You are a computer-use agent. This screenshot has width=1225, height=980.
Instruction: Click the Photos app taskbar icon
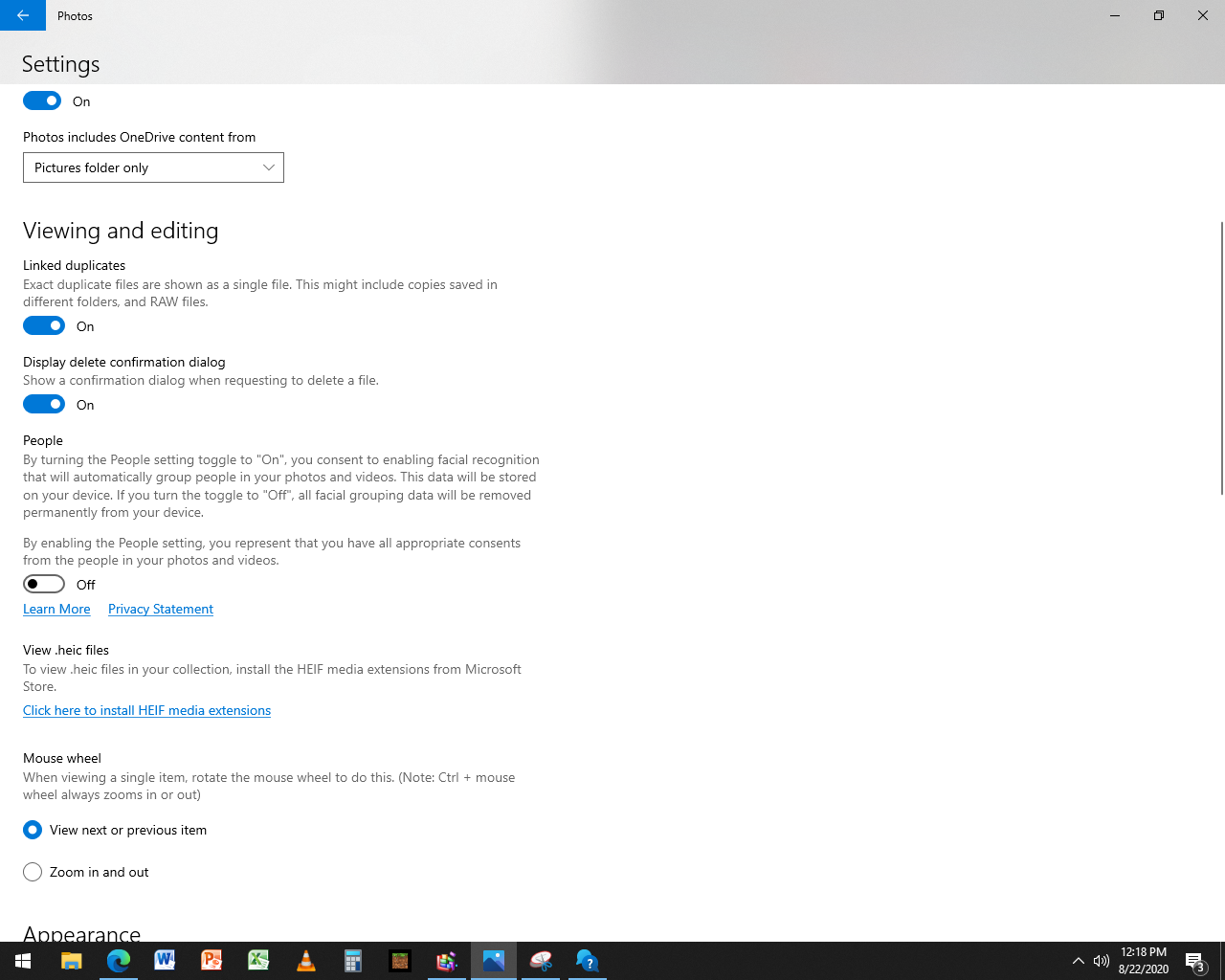(494, 961)
